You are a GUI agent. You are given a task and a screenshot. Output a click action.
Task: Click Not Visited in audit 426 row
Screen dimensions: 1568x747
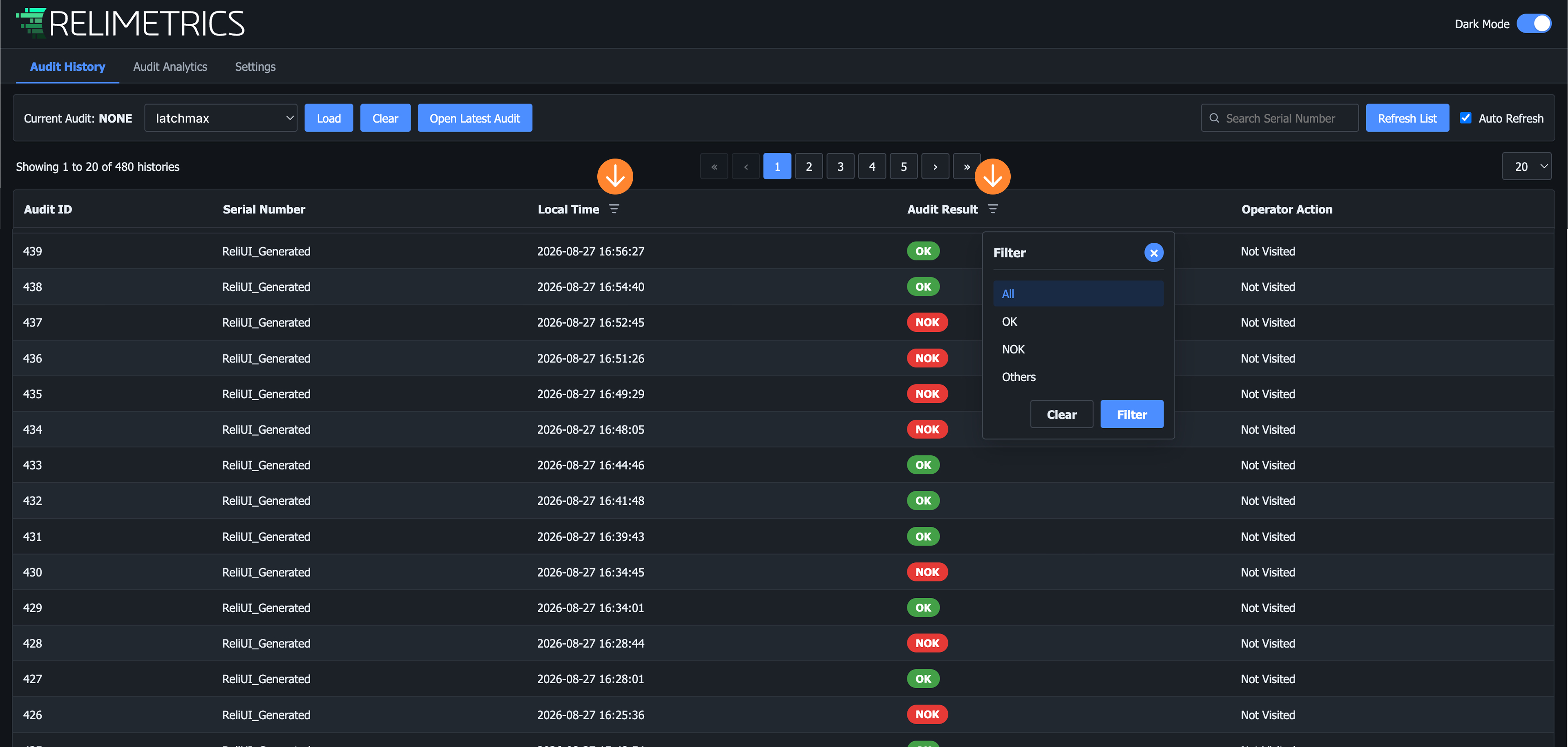click(x=1268, y=715)
